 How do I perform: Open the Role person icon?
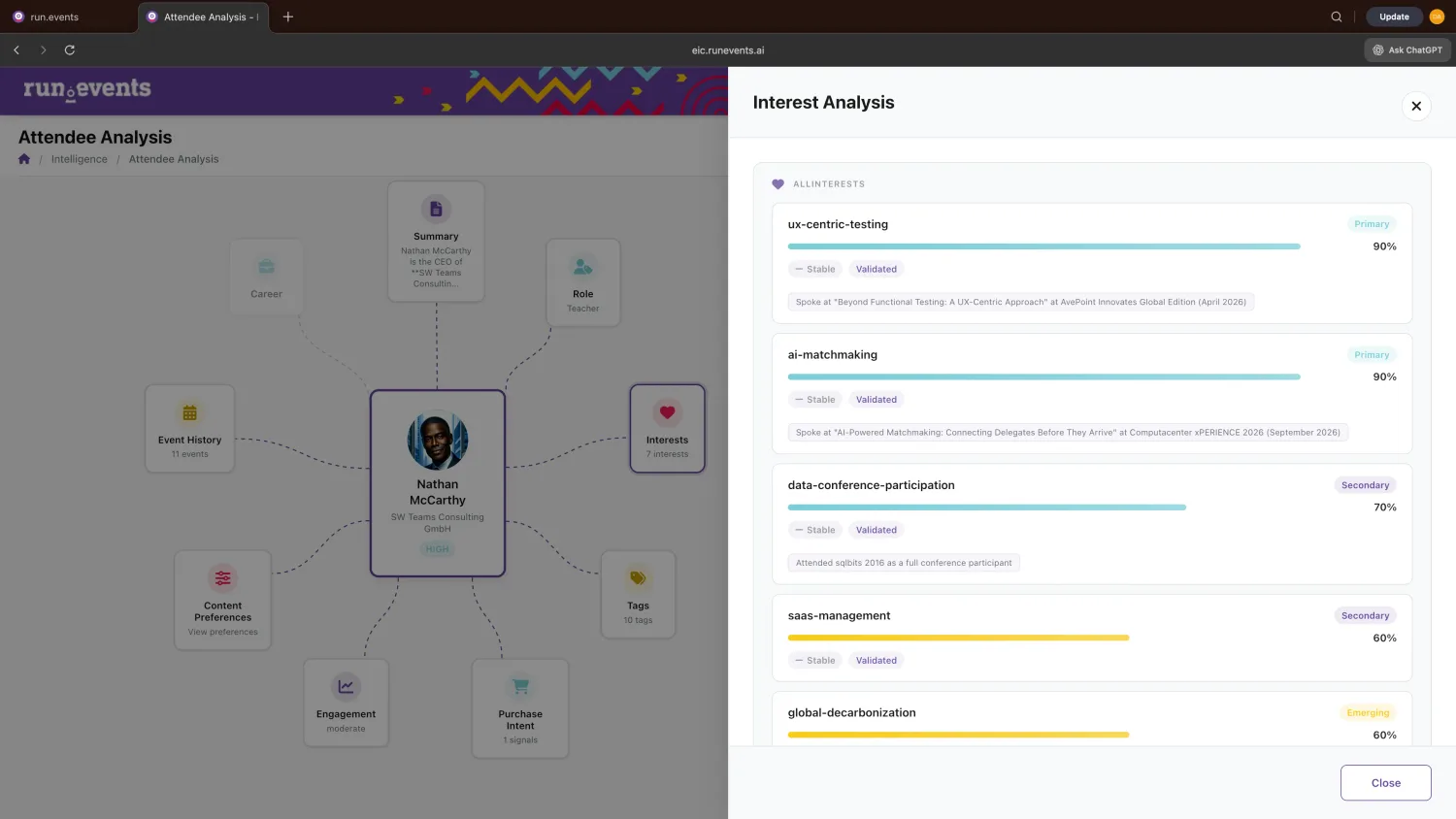[x=582, y=267]
